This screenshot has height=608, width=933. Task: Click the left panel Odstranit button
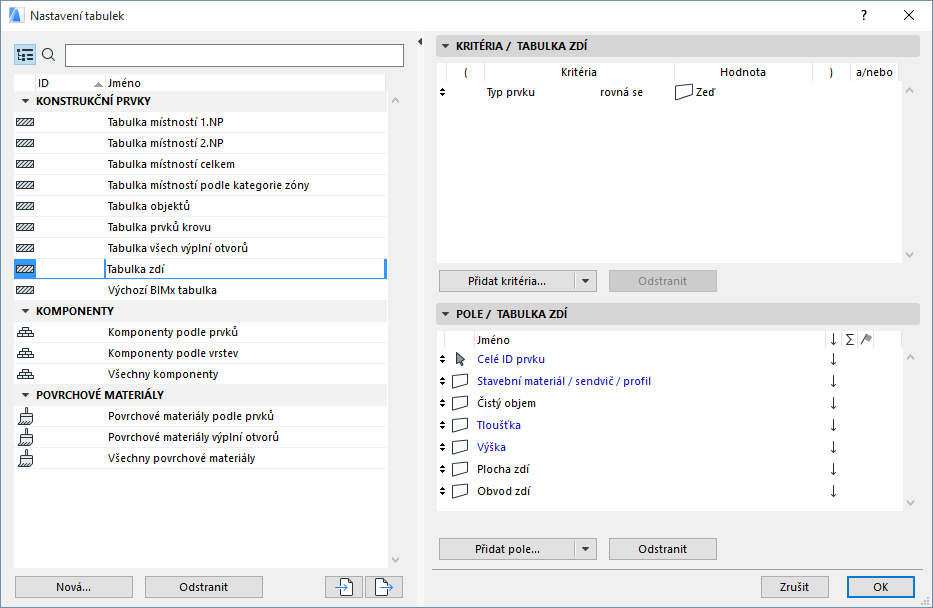click(x=203, y=587)
